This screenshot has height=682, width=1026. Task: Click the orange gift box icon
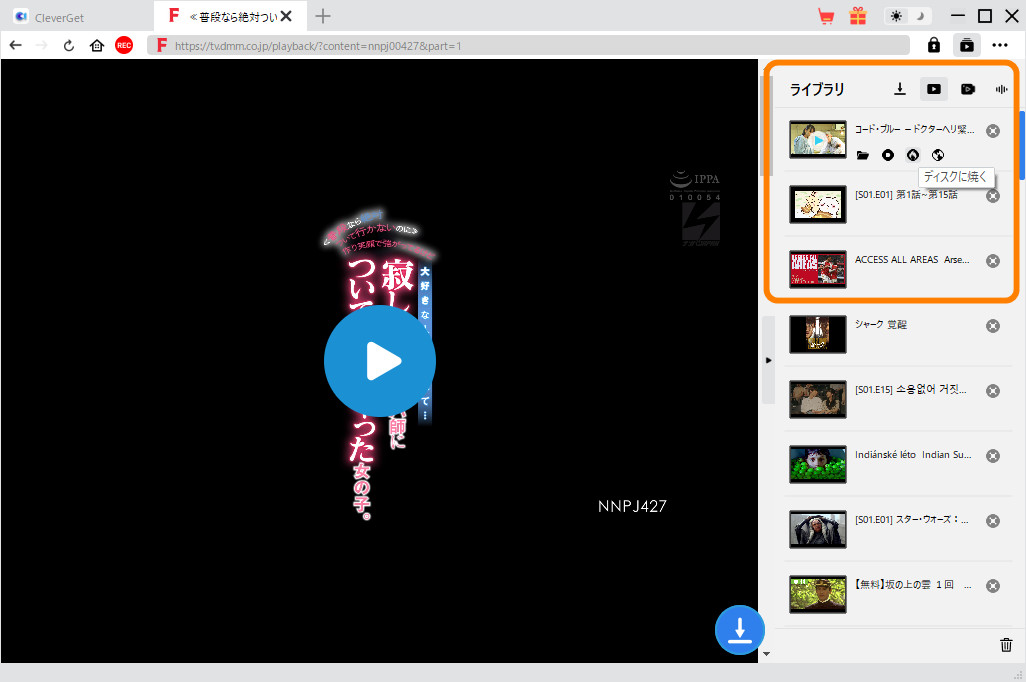click(x=858, y=16)
